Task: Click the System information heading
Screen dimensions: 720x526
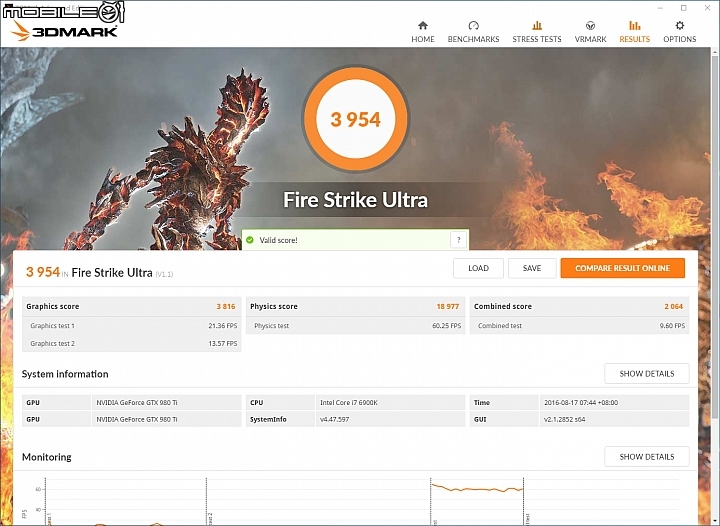Action: click(x=65, y=374)
